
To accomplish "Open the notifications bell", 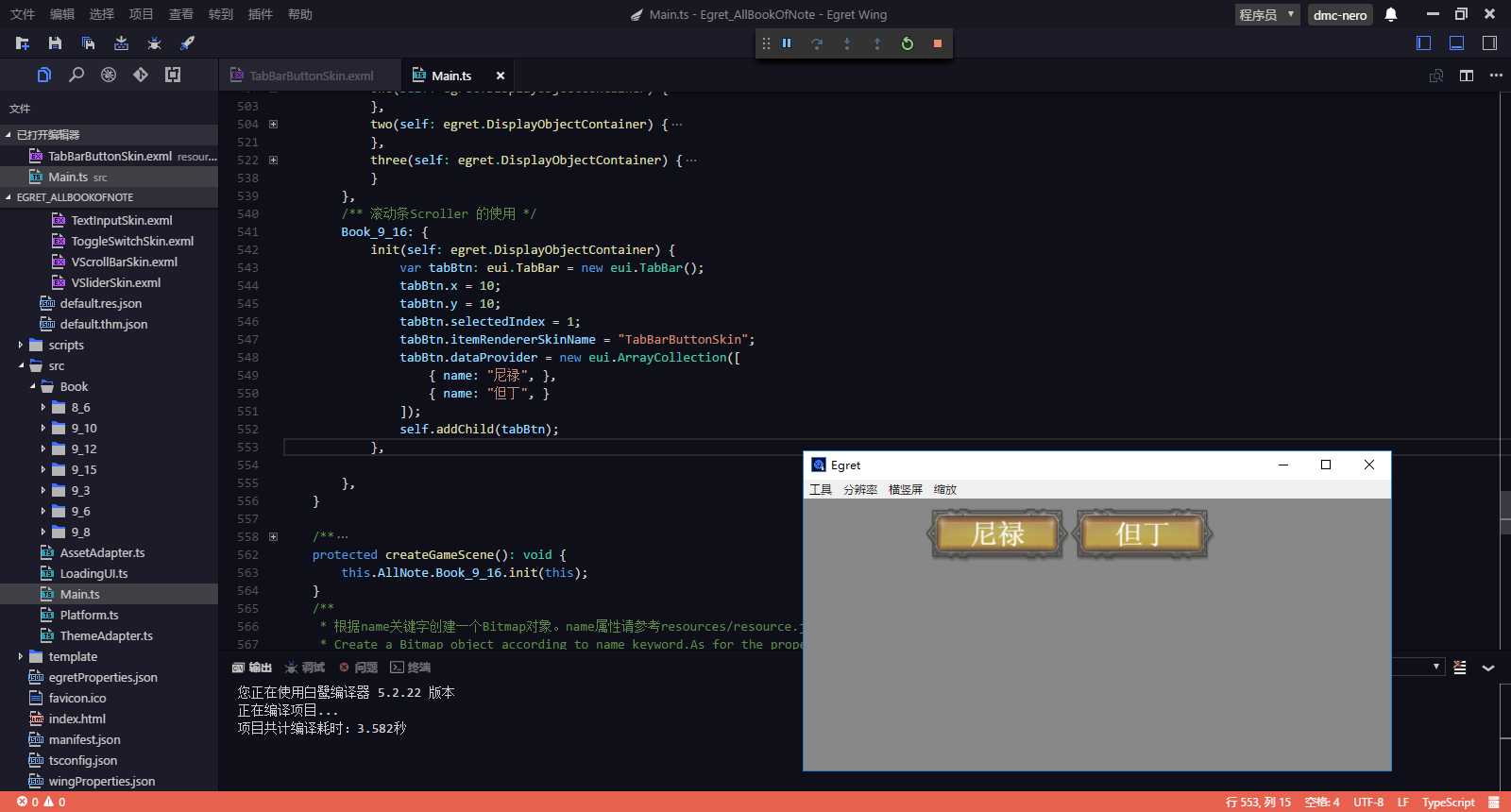I will (x=1391, y=14).
